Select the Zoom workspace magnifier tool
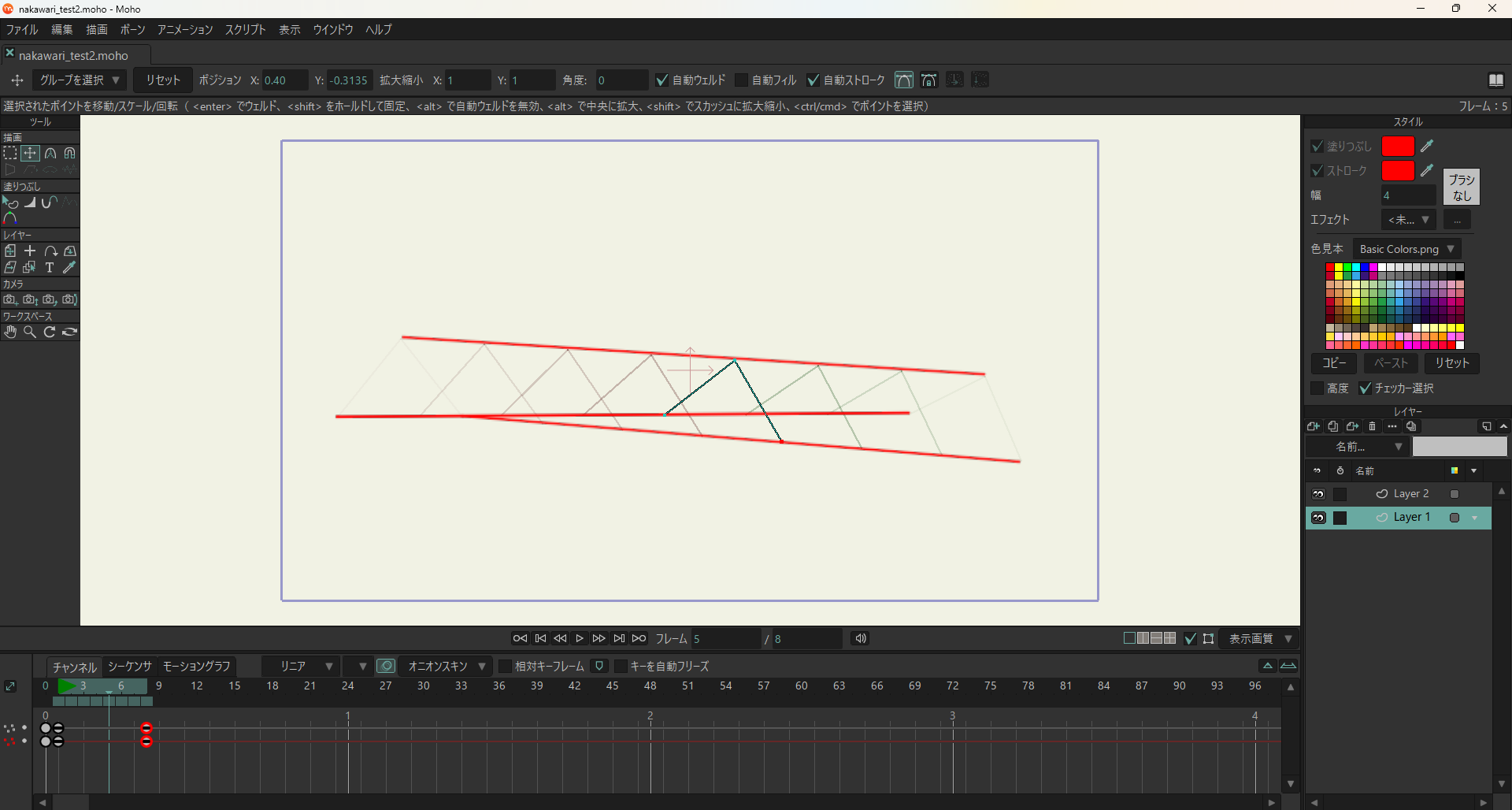 click(30, 333)
